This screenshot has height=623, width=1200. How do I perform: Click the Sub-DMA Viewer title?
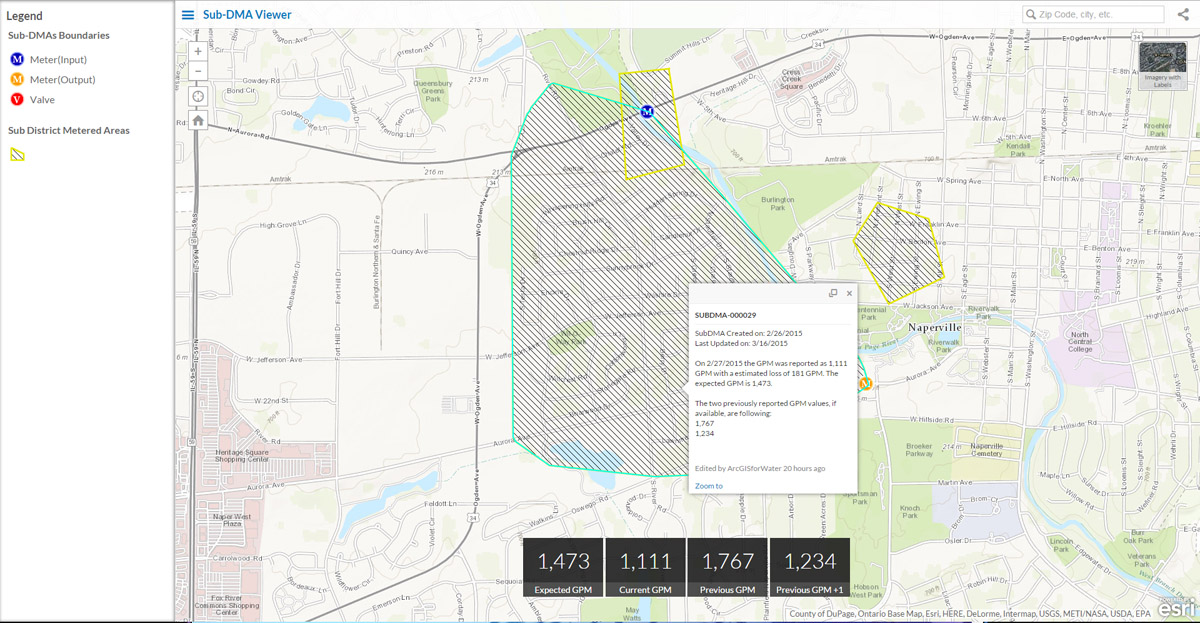click(x=247, y=15)
